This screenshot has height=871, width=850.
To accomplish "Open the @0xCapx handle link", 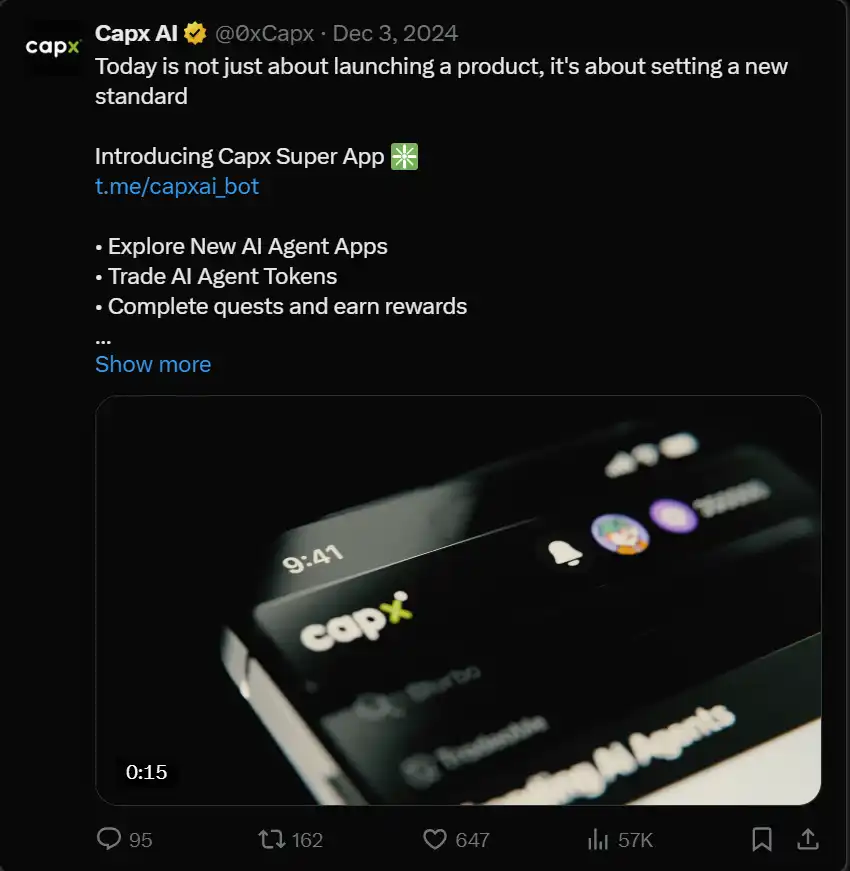I will pyautogui.click(x=263, y=34).
